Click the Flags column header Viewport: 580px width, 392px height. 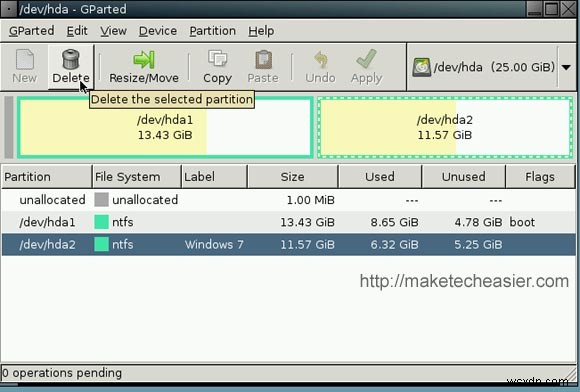[x=540, y=177]
